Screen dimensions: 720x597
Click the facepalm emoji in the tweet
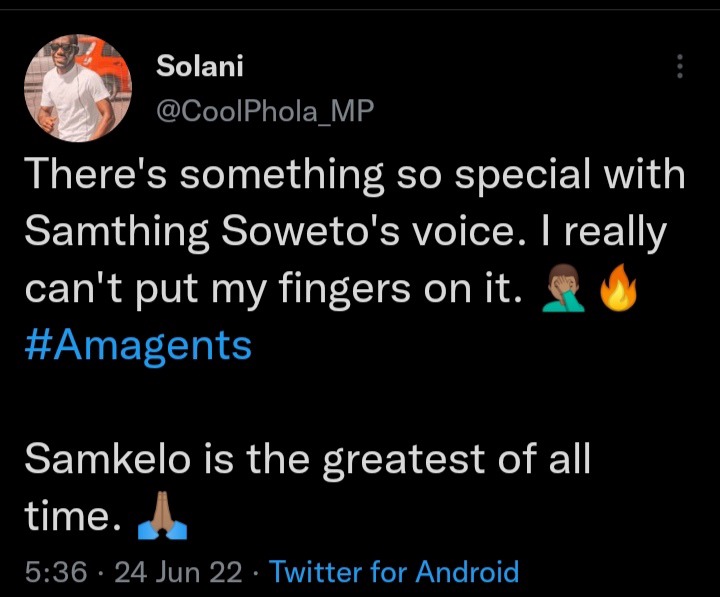click(563, 288)
